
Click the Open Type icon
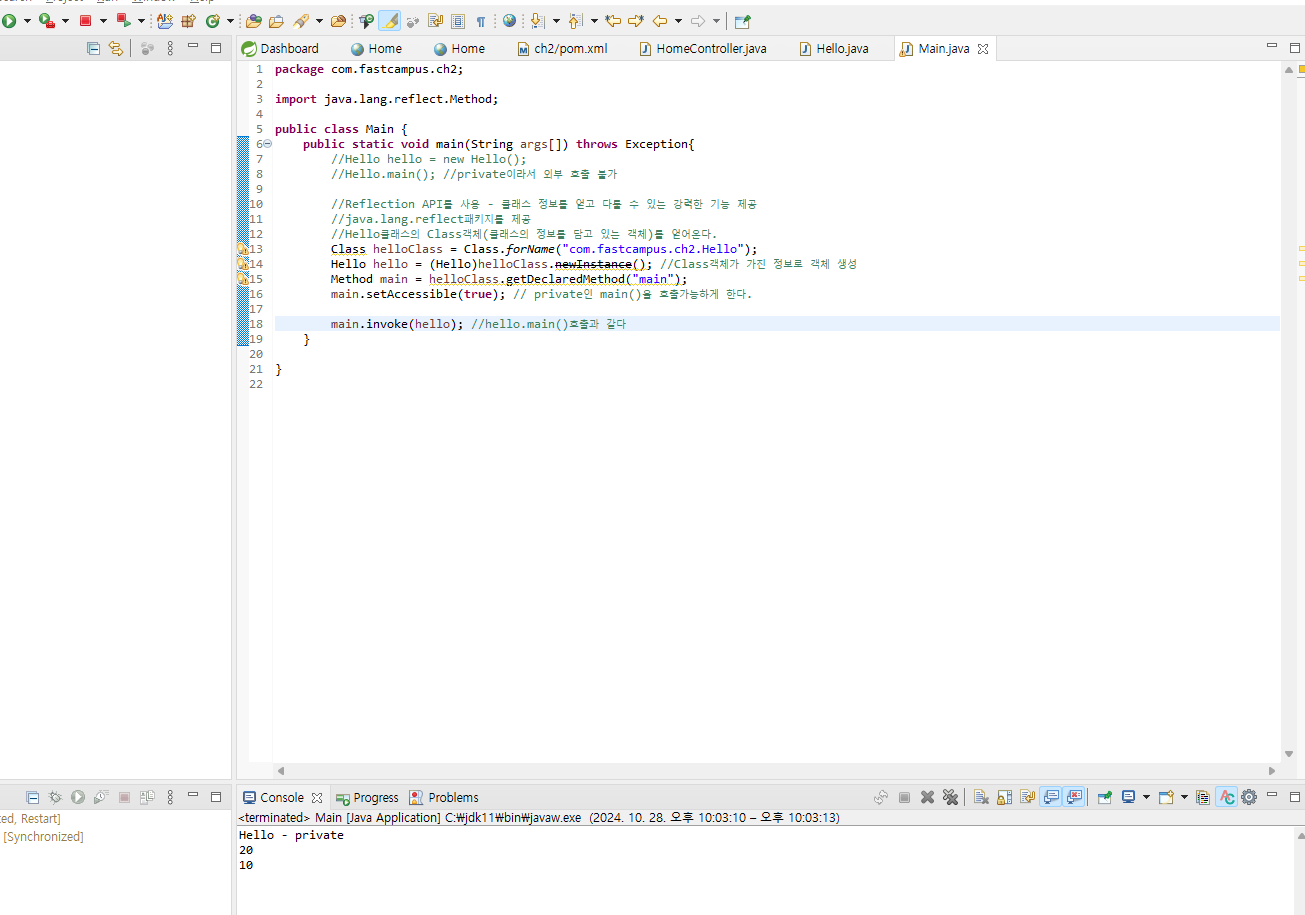pyautogui.click(x=253, y=20)
